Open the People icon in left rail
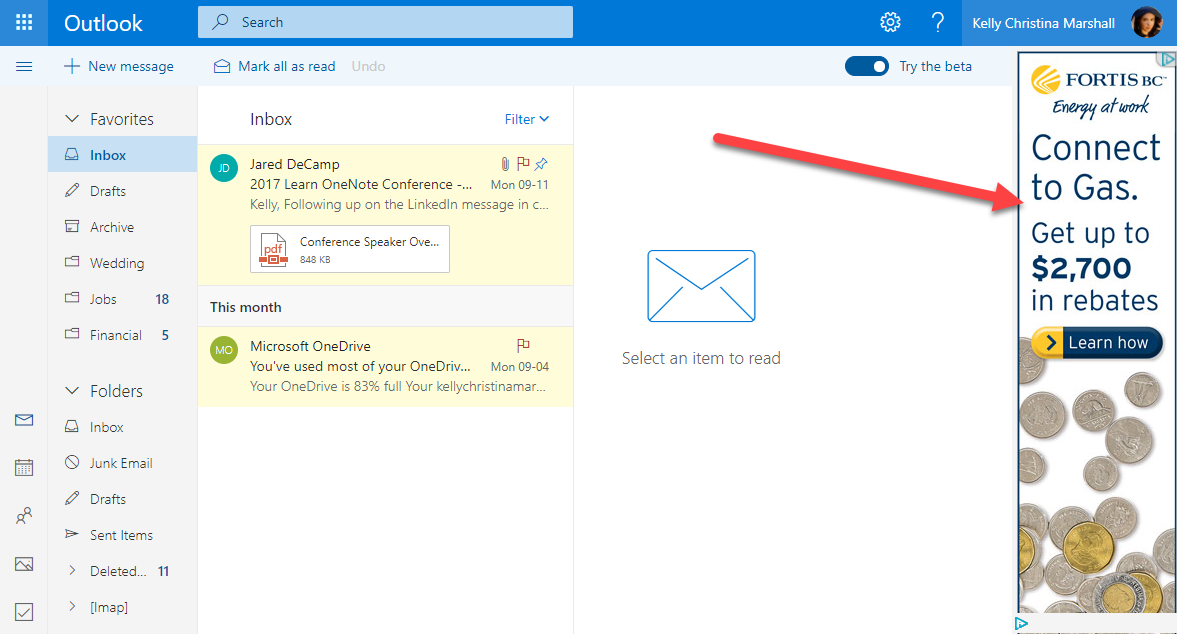This screenshot has height=634, width=1177. tap(24, 515)
